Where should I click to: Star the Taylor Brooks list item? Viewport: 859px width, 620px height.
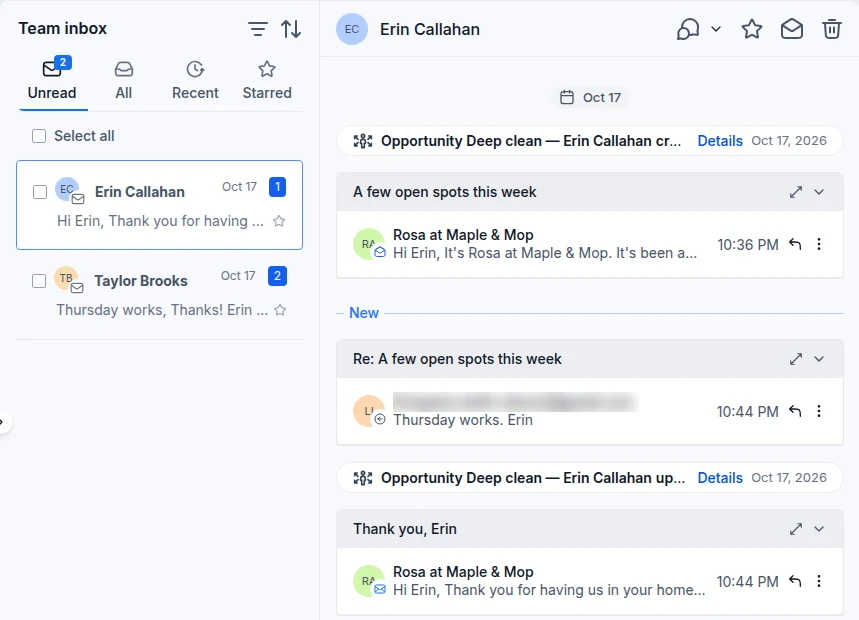tap(280, 310)
